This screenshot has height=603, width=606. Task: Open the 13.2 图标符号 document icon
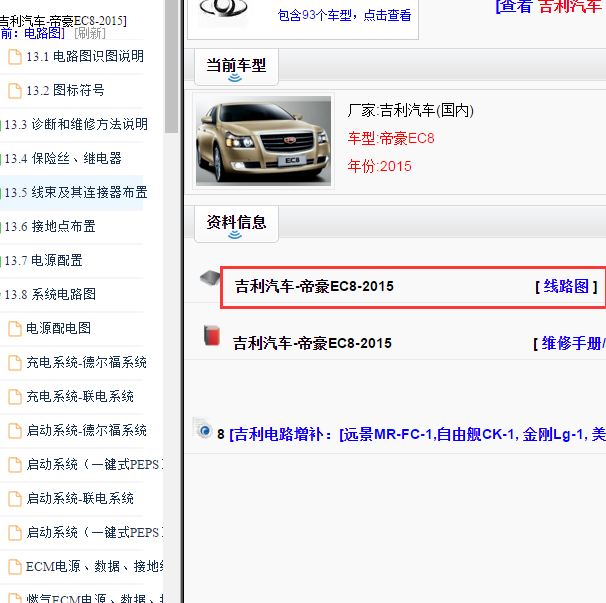[15, 91]
